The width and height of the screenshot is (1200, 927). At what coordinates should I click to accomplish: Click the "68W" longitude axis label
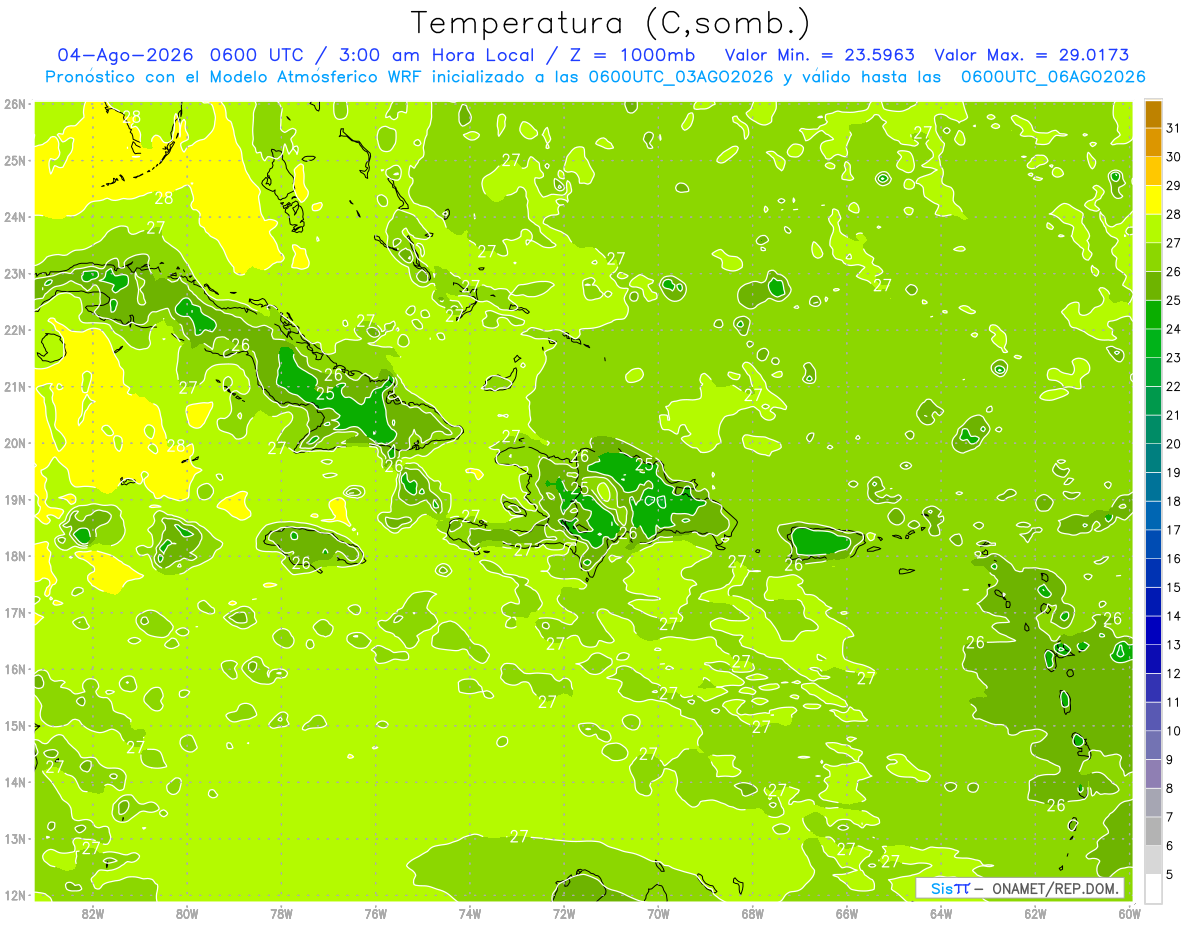click(753, 913)
